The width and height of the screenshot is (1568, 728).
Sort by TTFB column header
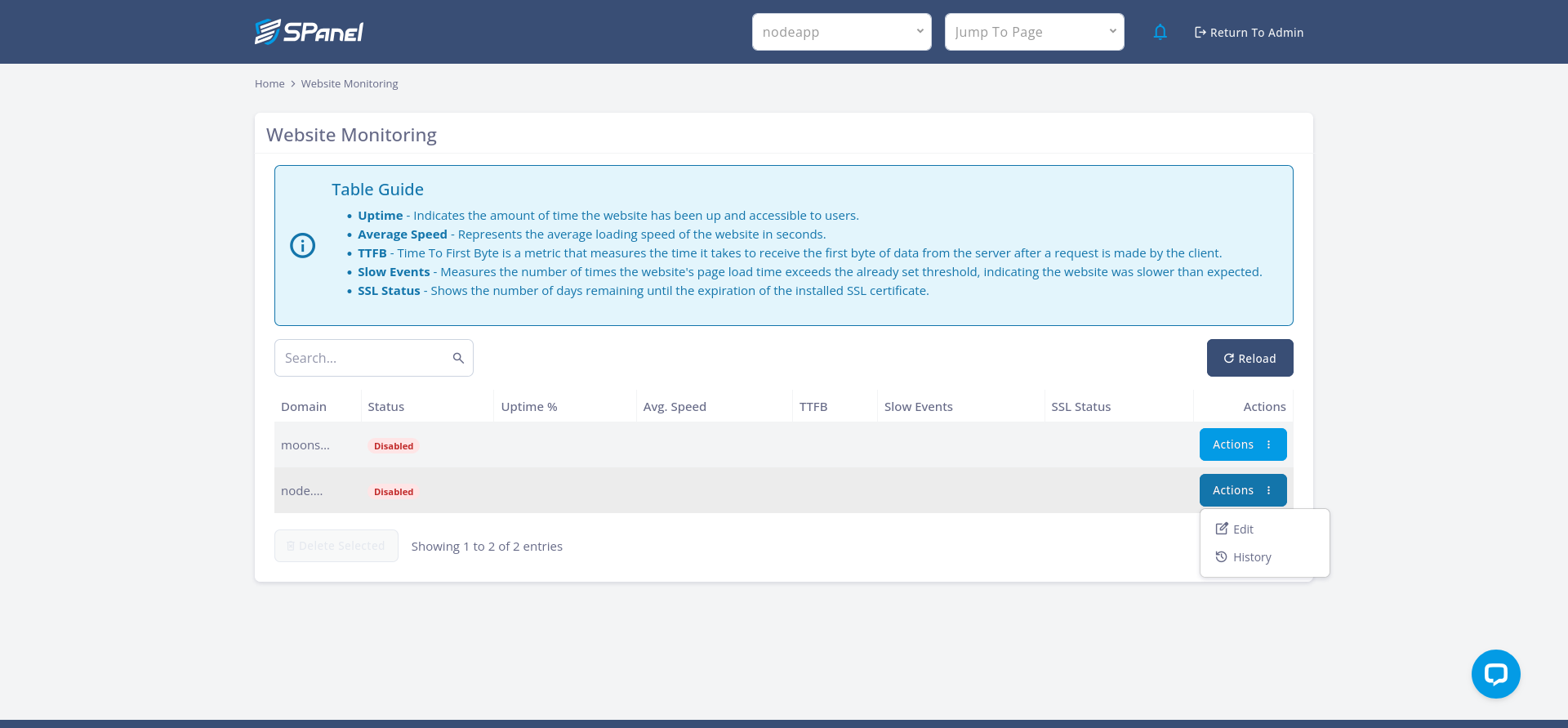835,406
